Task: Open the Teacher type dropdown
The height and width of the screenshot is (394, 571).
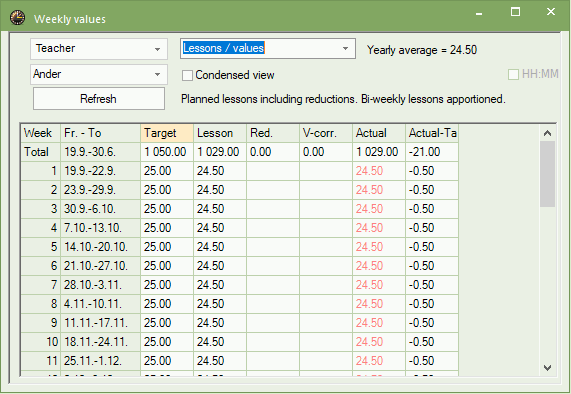Action: 99,49
